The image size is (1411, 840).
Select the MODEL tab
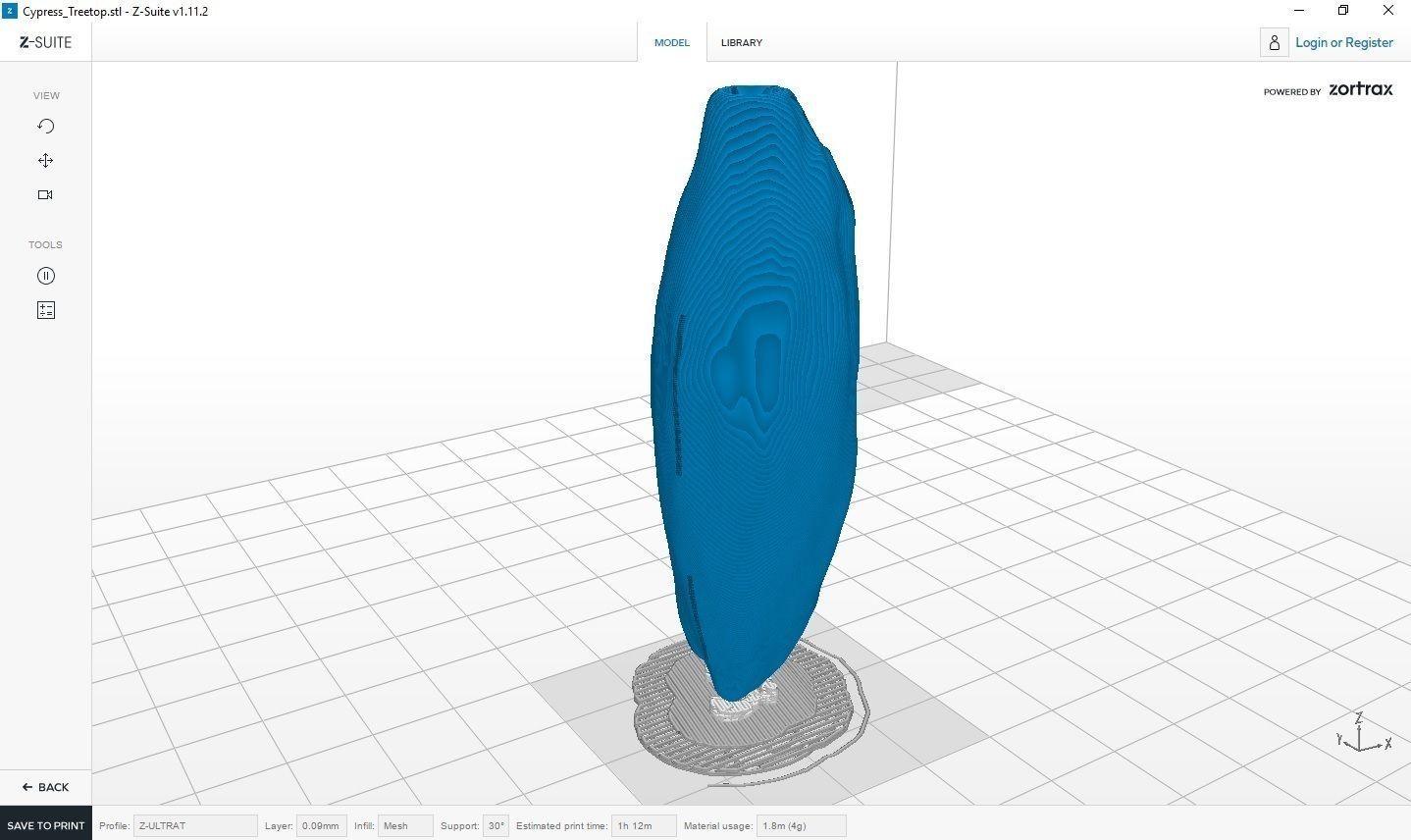[671, 42]
